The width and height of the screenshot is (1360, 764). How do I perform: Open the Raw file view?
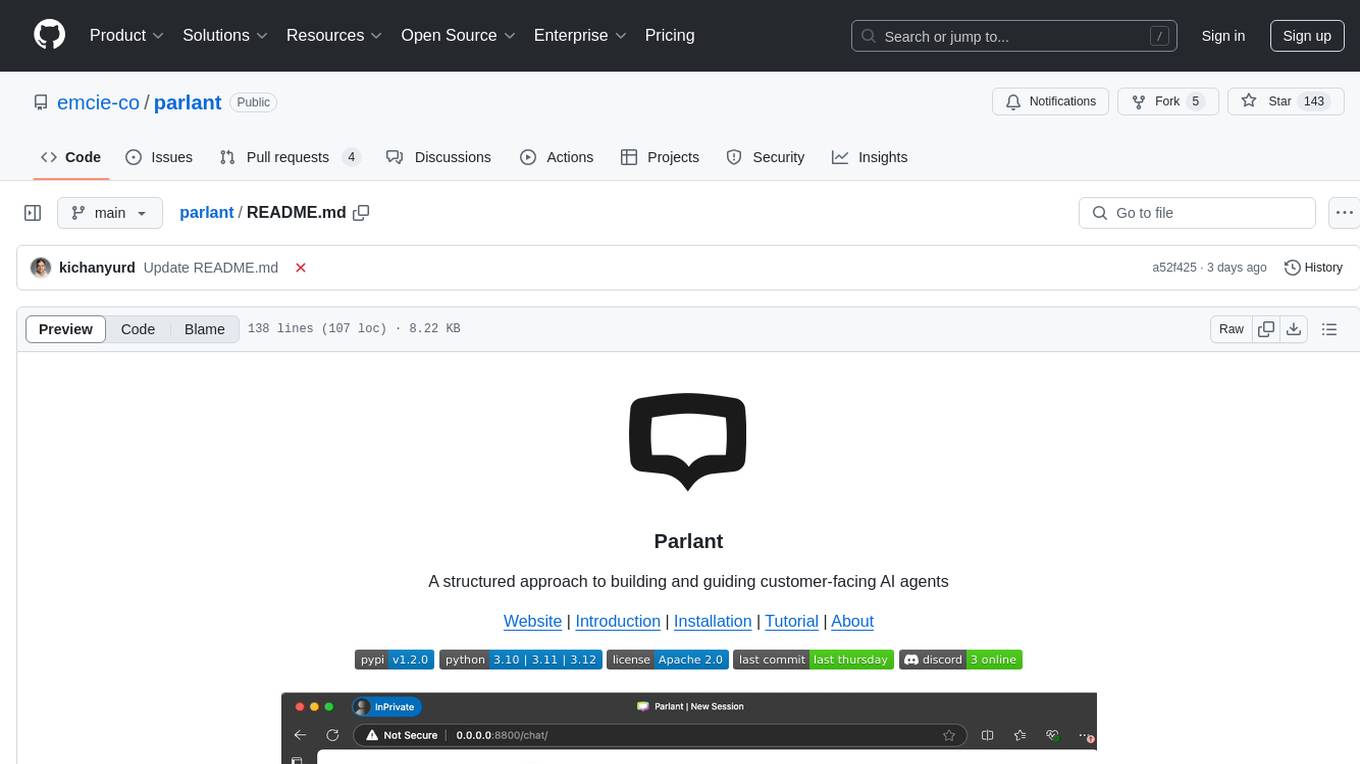coord(1231,329)
